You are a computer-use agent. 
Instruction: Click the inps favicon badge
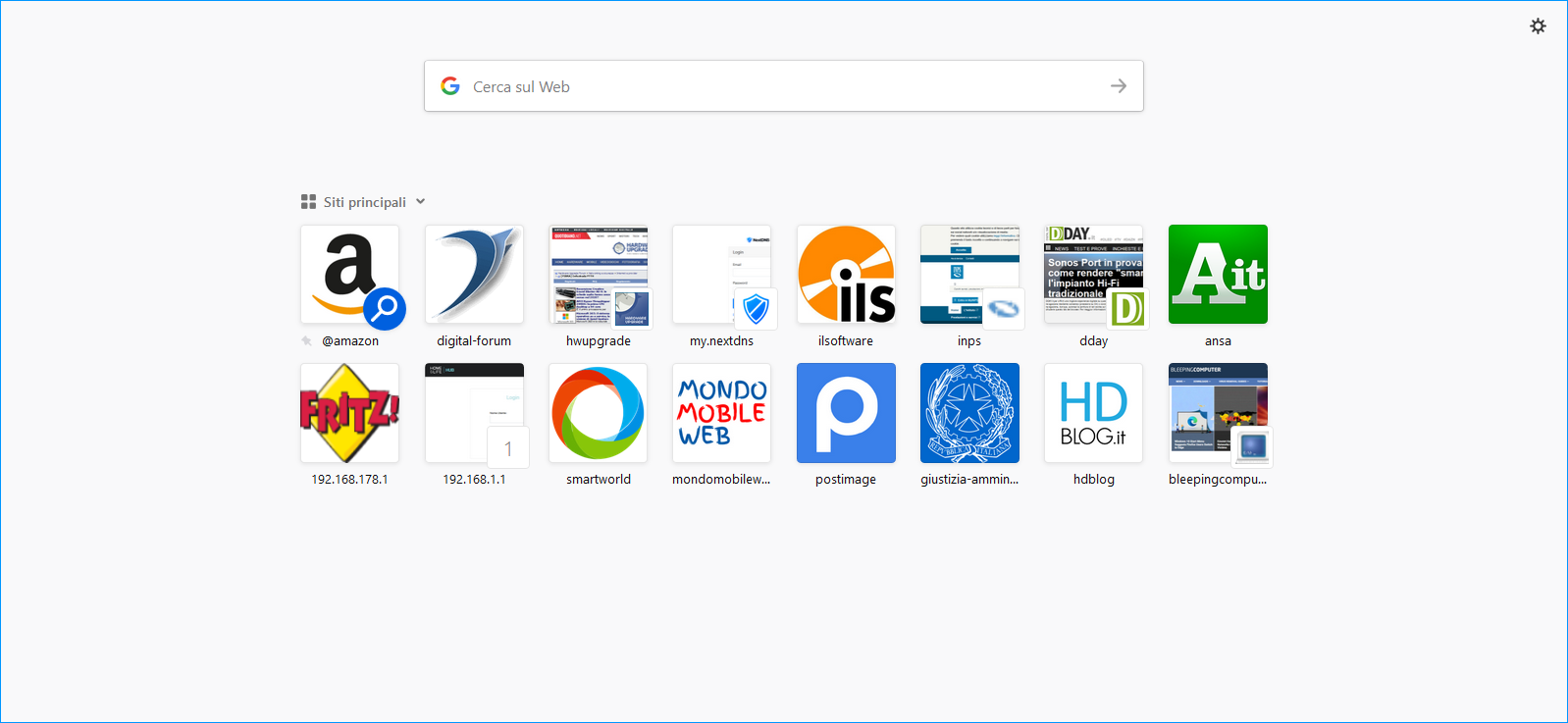click(1004, 309)
